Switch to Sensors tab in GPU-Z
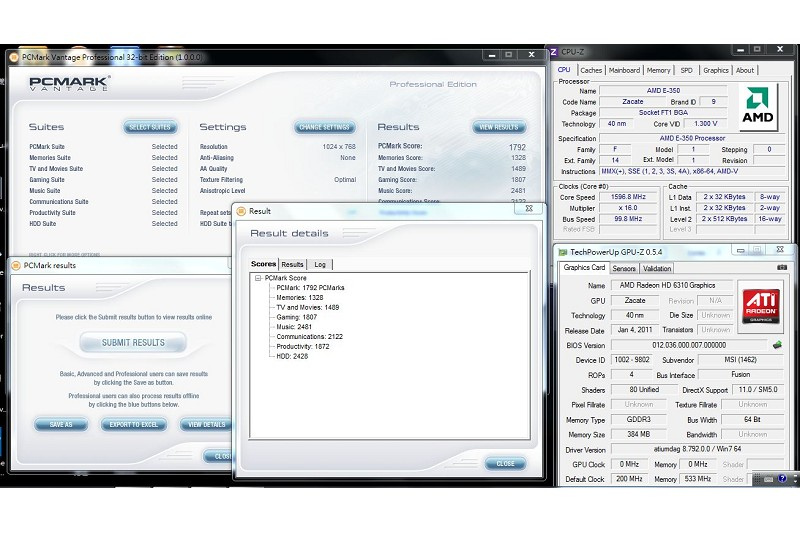The width and height of the screenshot is (800, 533). (624, 269)
